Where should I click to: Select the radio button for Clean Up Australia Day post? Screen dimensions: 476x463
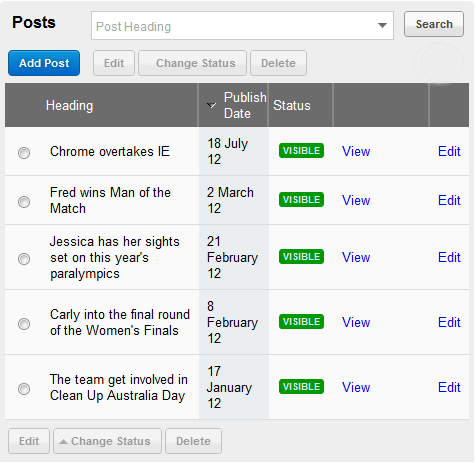click(24, 389)
